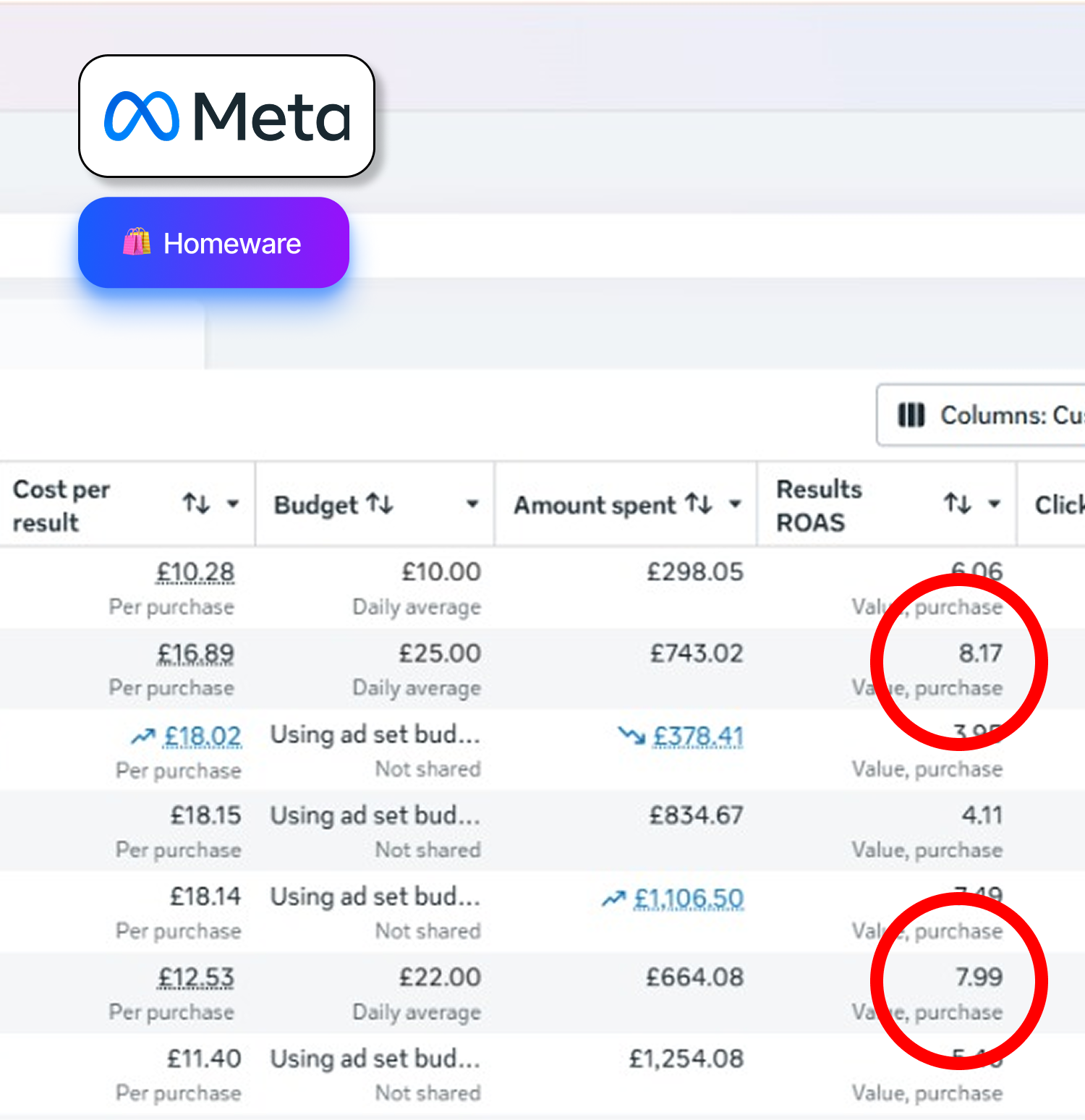Open the Results ROAS column dropdown arrow
The width and height of the screenshot is (1085, 1120).
[x=995, y=504]
